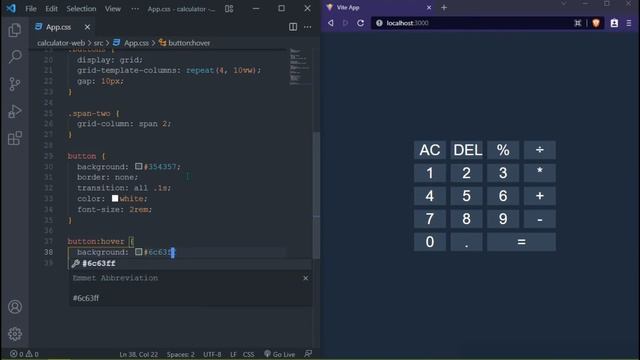Image resolution: width=640 pixels, height=360 pixels.
Task: Open the Explorer view in VS Code
Action: coord(15,30)
